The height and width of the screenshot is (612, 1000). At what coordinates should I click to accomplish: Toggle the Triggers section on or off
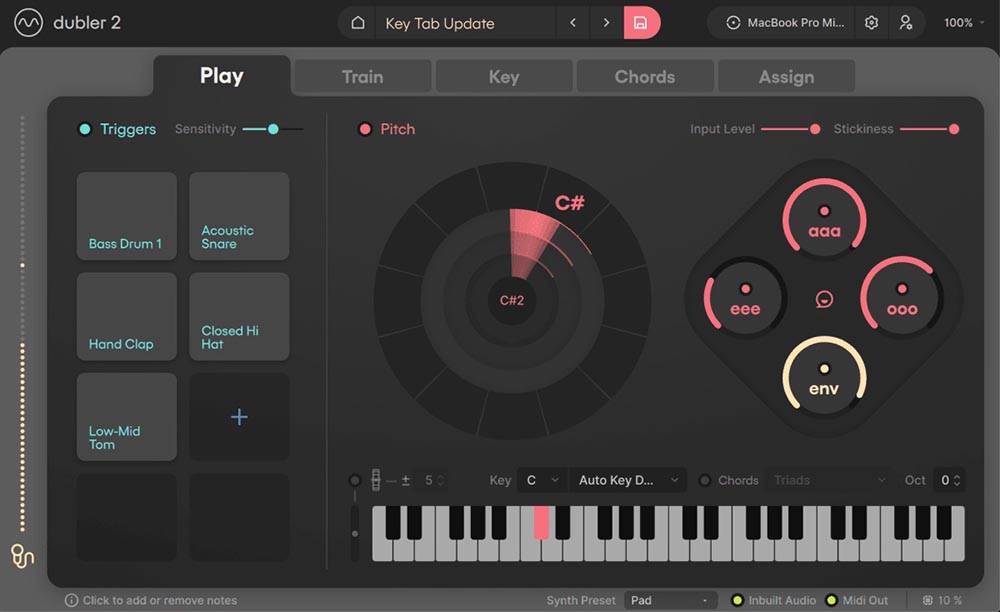click(85, 129)
